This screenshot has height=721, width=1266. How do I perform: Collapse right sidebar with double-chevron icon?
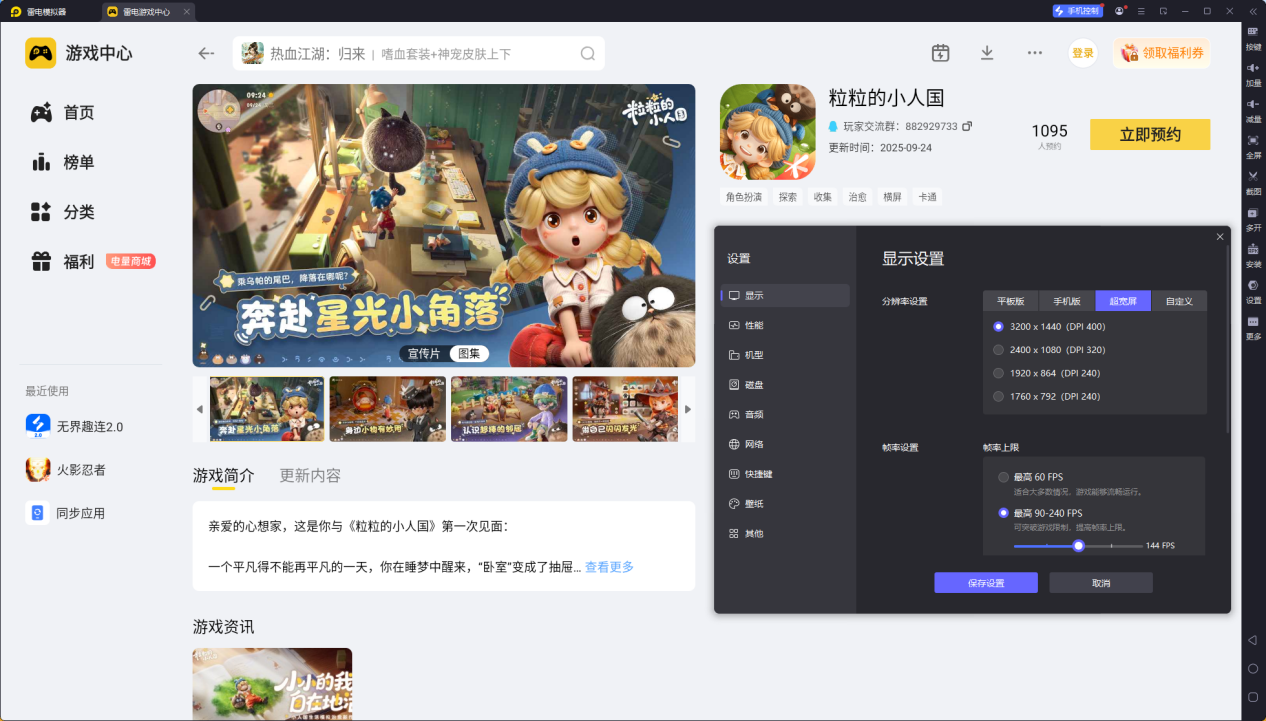click(x=1253, y=11)
